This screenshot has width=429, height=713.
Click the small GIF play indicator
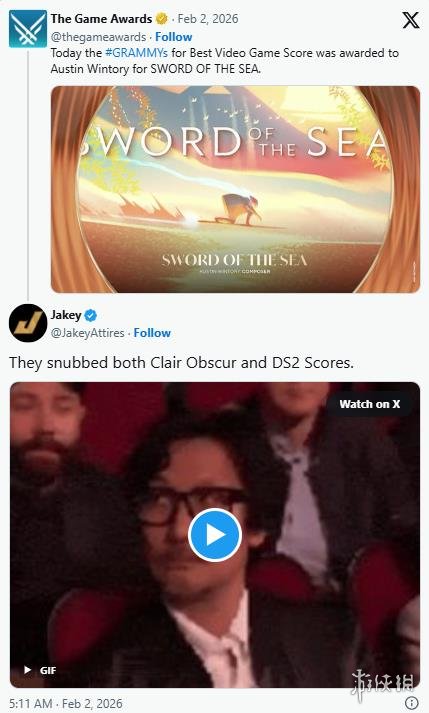click(27, 670)
